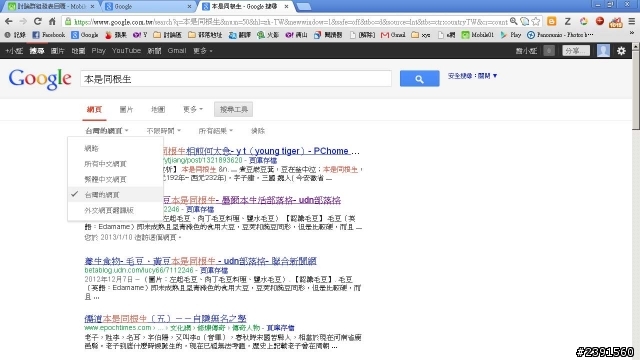Open a new tab with the new-tab button
This screenshot has height=360, width=640.
(303, 7)
